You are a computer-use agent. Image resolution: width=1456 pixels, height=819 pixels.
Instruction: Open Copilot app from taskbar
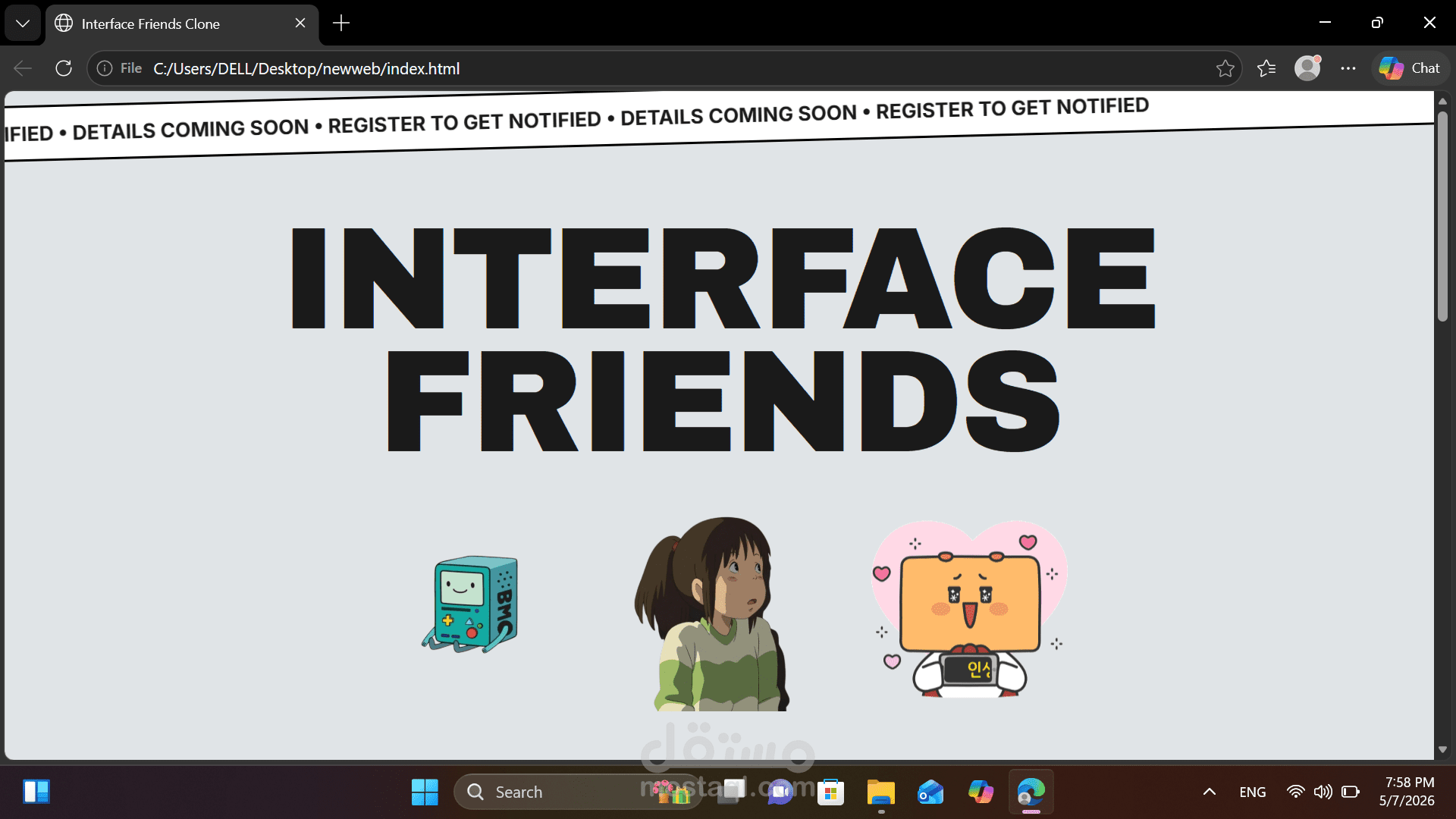981,792
